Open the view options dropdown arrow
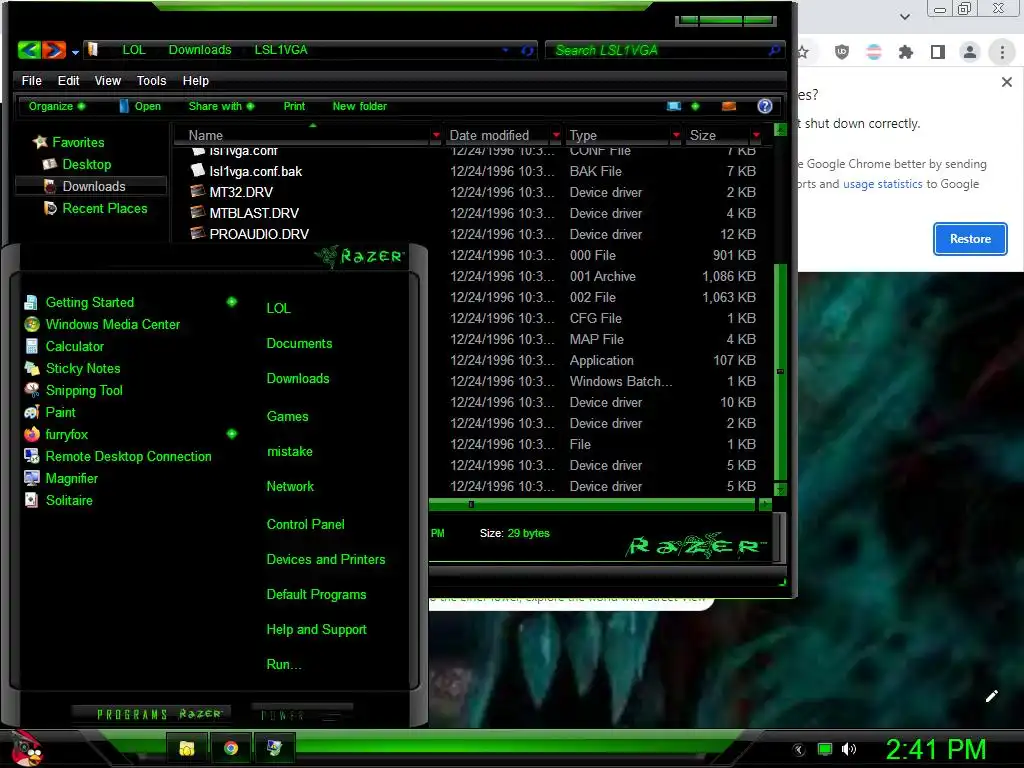 (x=695, y=106)
